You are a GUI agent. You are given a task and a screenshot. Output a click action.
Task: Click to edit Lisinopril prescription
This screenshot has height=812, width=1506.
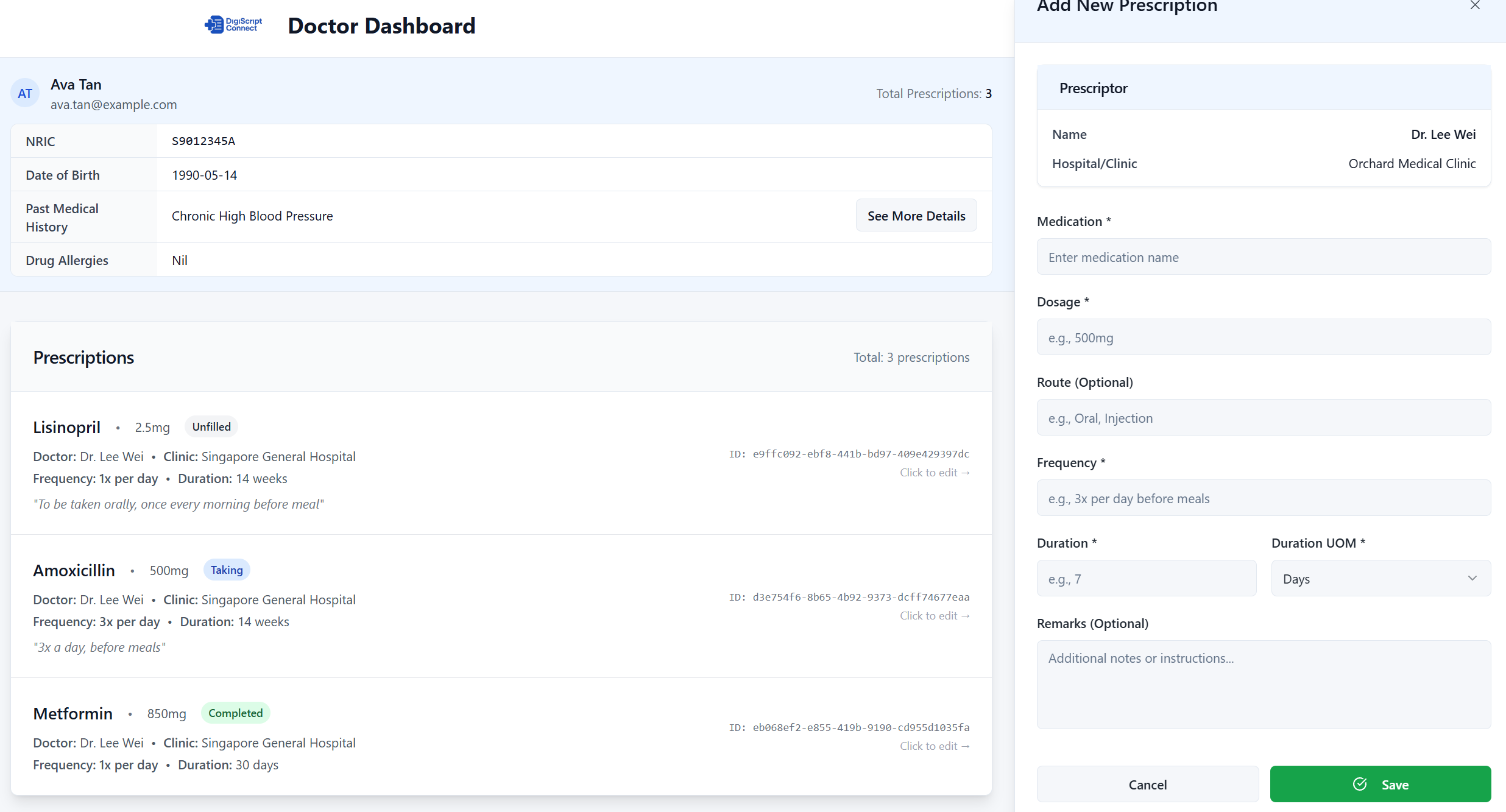click(934, 473)
